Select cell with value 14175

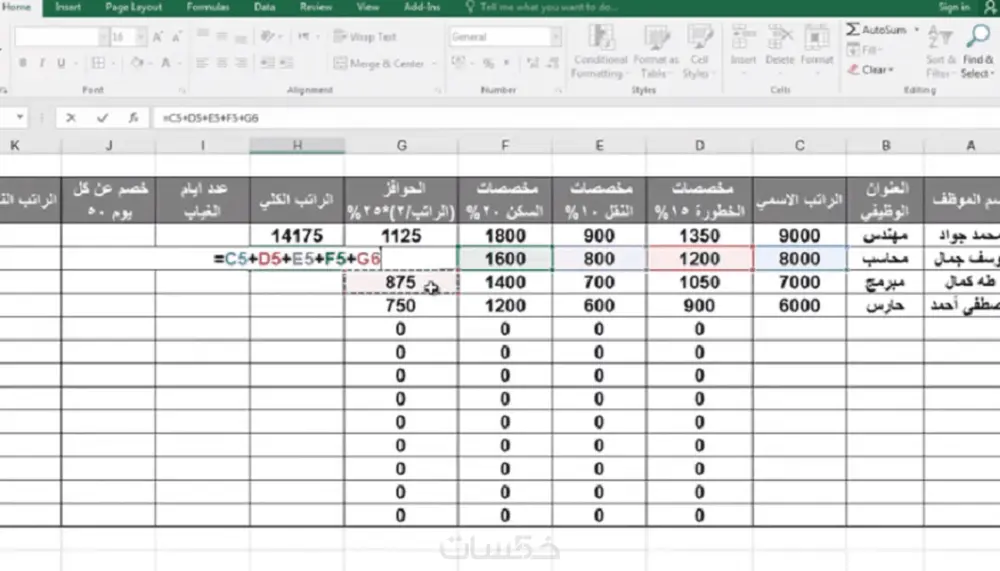tap(297, 235)
